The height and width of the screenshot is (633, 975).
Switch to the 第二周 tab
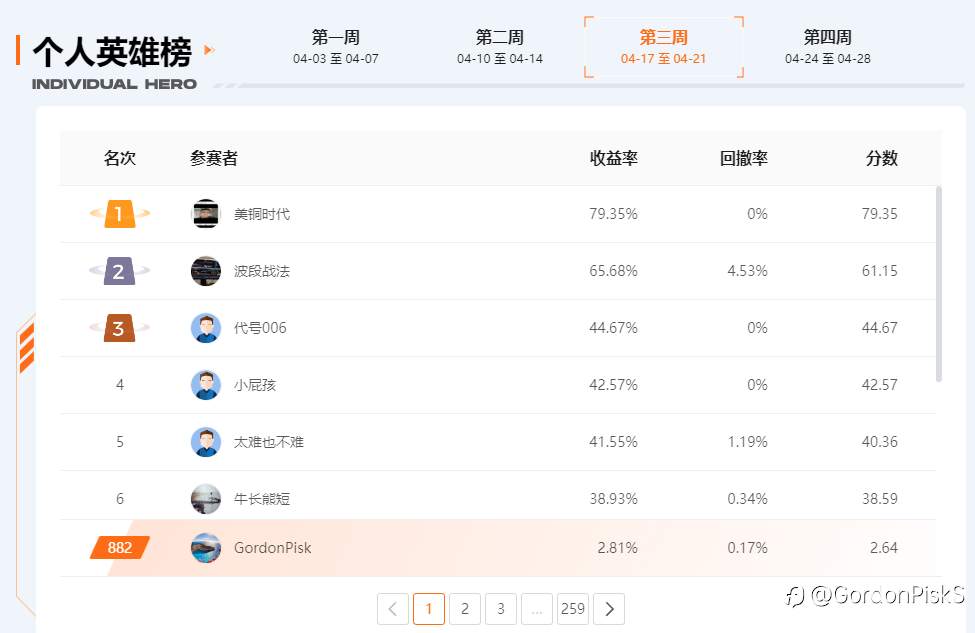coord(499,47)
